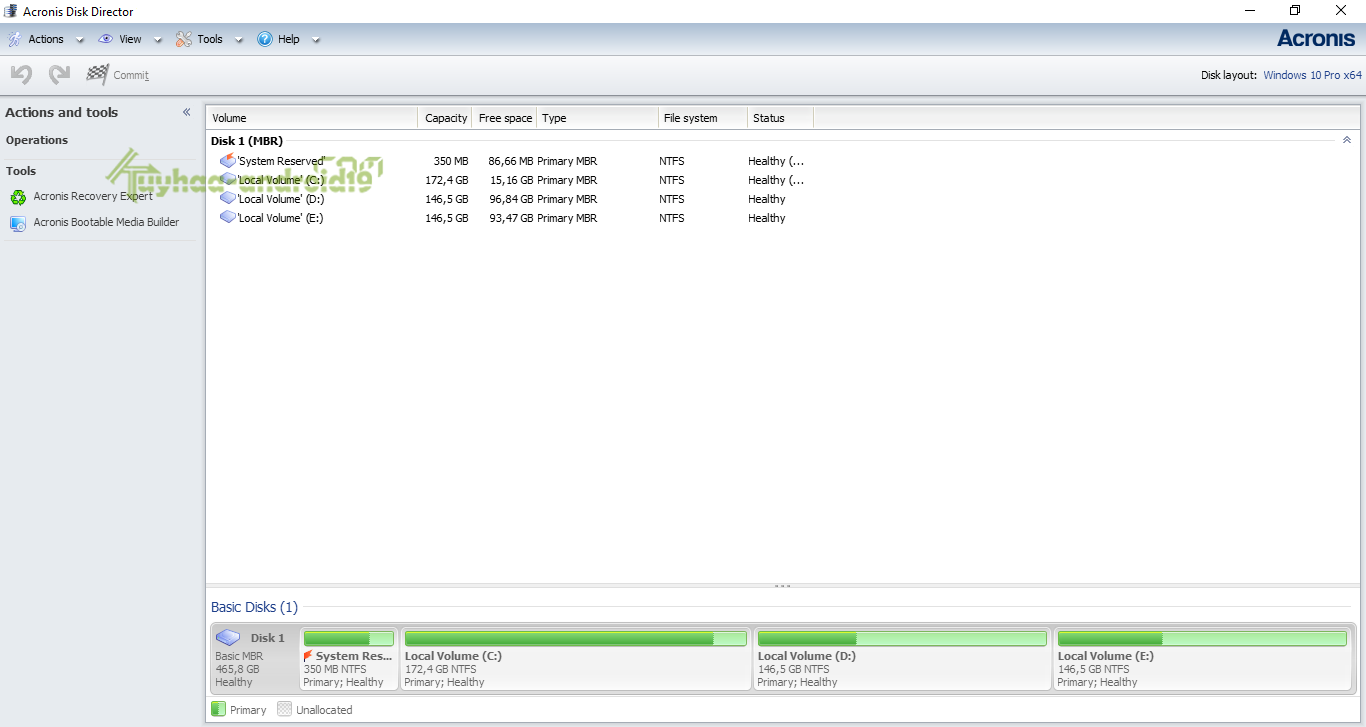Select the 'Local Volume' (C:) row
The width and height of the screenshot is (1366, 727).
pos(783,180)
